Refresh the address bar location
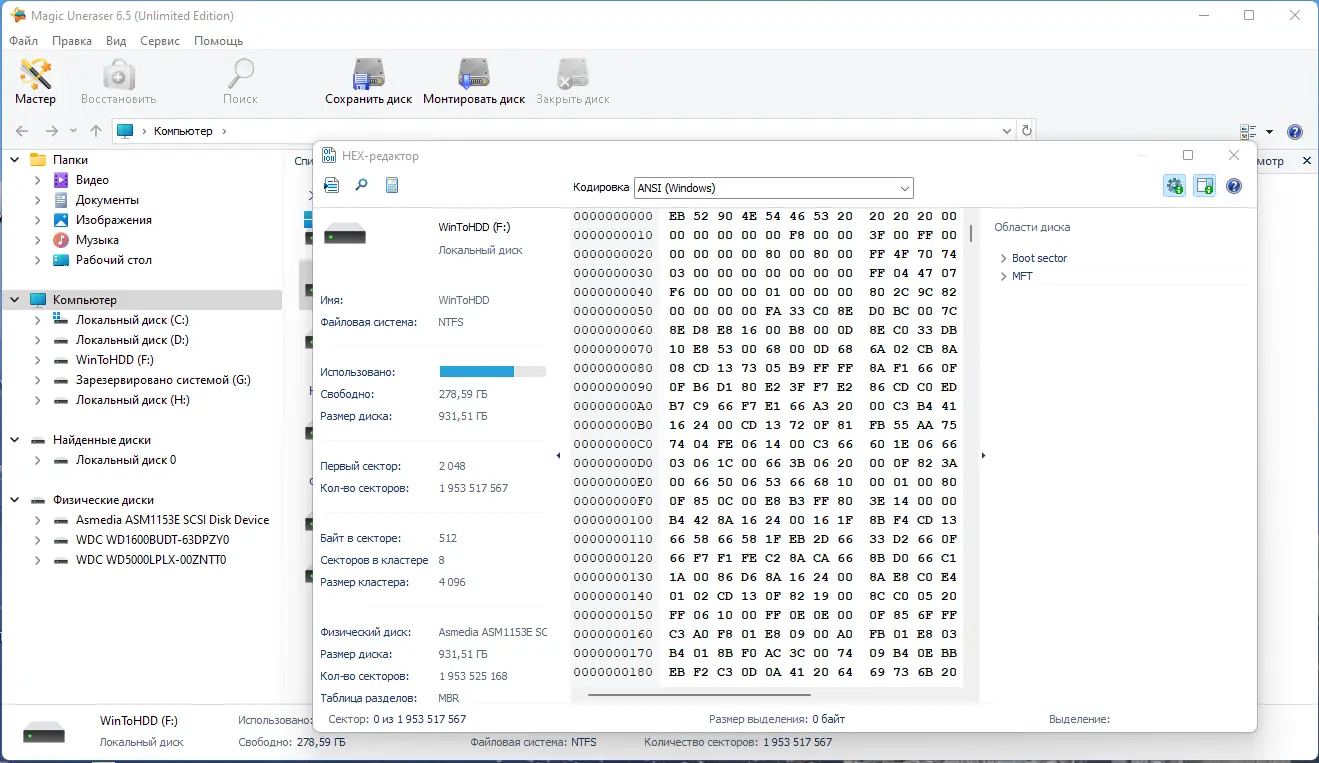 pyautogui.click(x=1026, y=131)
